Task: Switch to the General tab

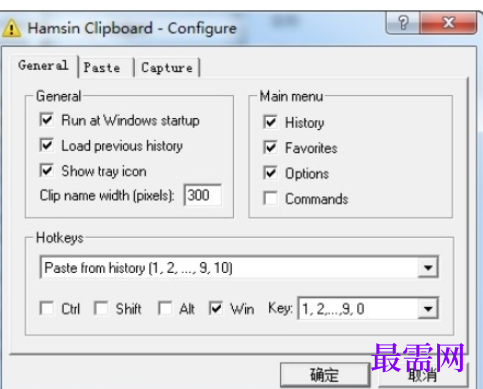Action: [x=44, y=65]
